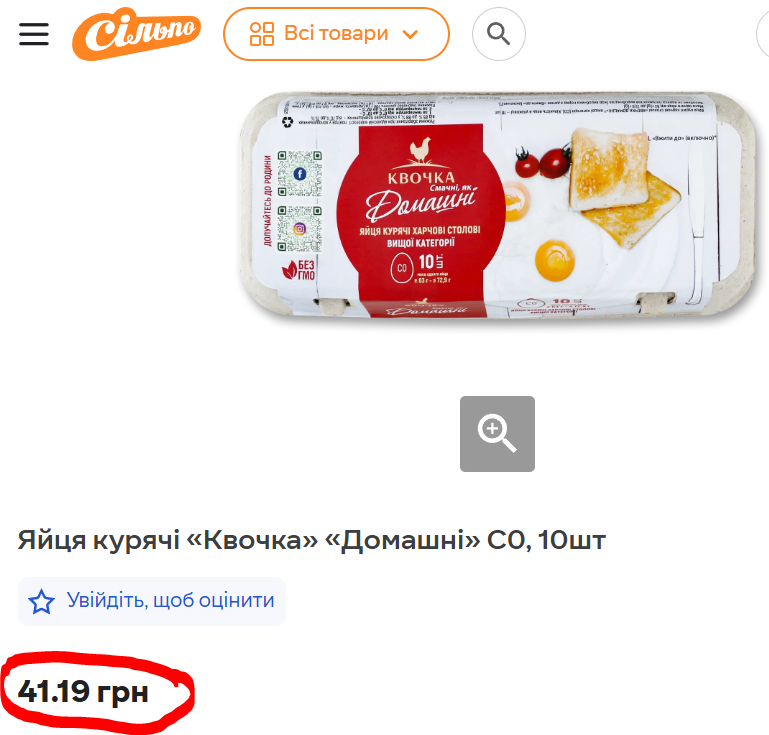769x735 pixels.
Task: Follow the Увійдіть, щоб оцінити link
Action: click(x=170, y=600)
